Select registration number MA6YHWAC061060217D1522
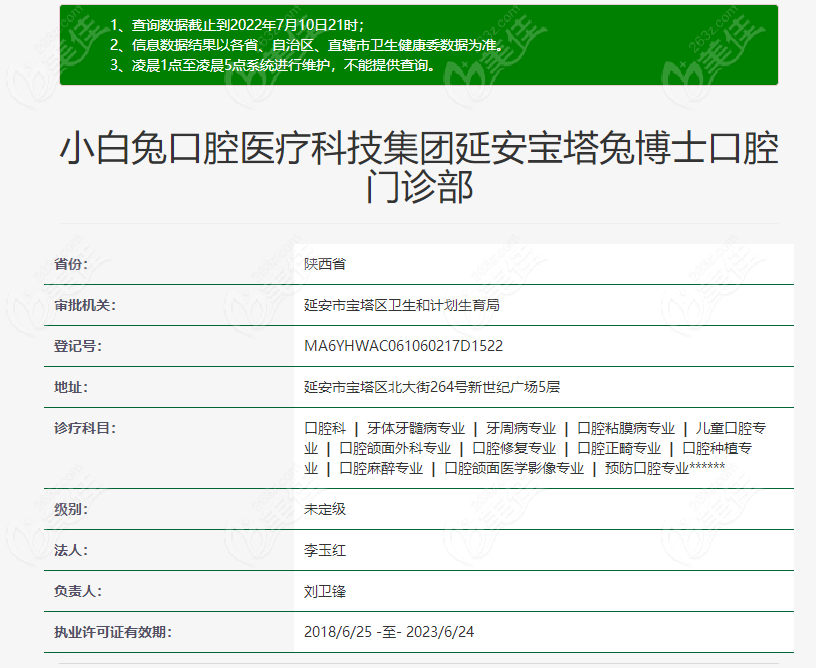The image size is (816, 668). (x=404, y=346)
